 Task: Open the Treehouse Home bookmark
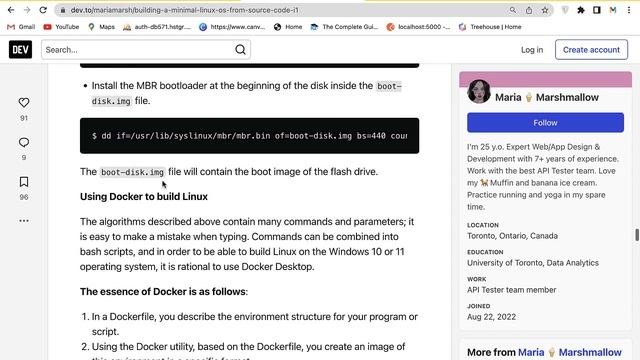[x=490, y=27]
